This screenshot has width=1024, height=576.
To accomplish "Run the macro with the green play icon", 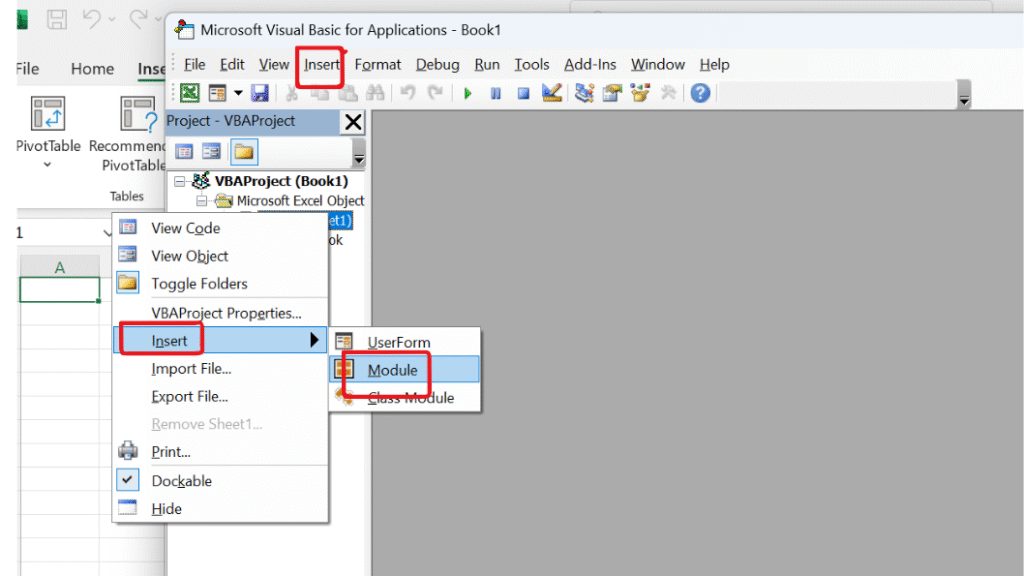I will click(468, 93).
